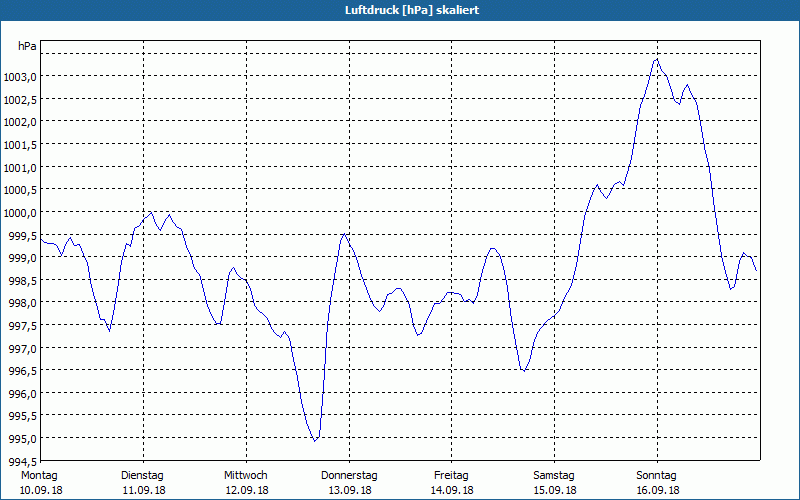Click the '11.09.18' date label
This screenshot has width=800, height=500.
click(x=144, y=490)
